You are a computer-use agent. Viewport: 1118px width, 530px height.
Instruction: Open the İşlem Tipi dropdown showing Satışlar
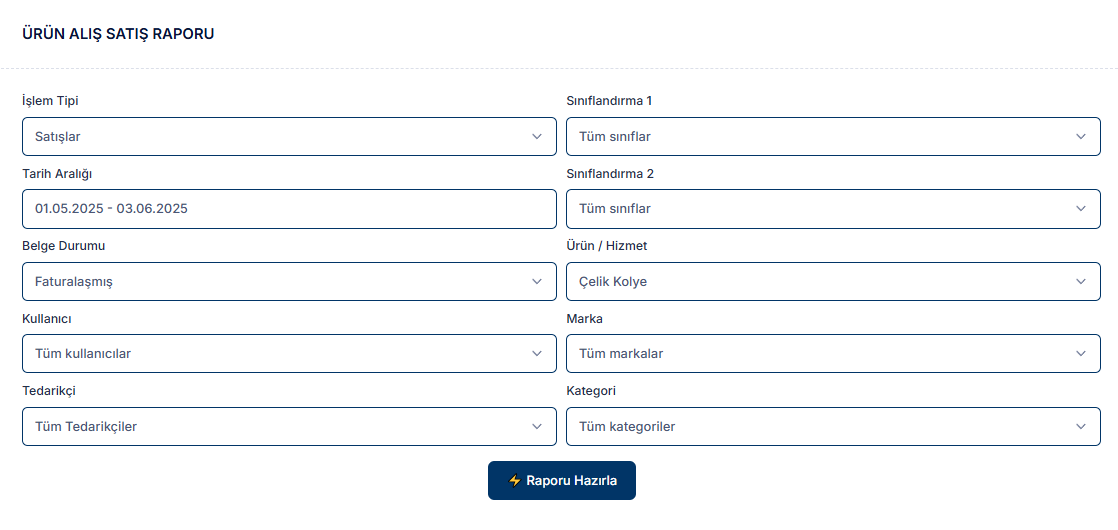[280, 137]
